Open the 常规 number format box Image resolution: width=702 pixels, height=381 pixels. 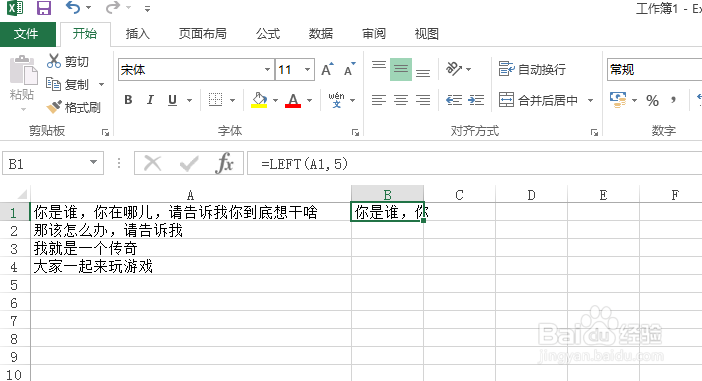click(x=654, y=70)
